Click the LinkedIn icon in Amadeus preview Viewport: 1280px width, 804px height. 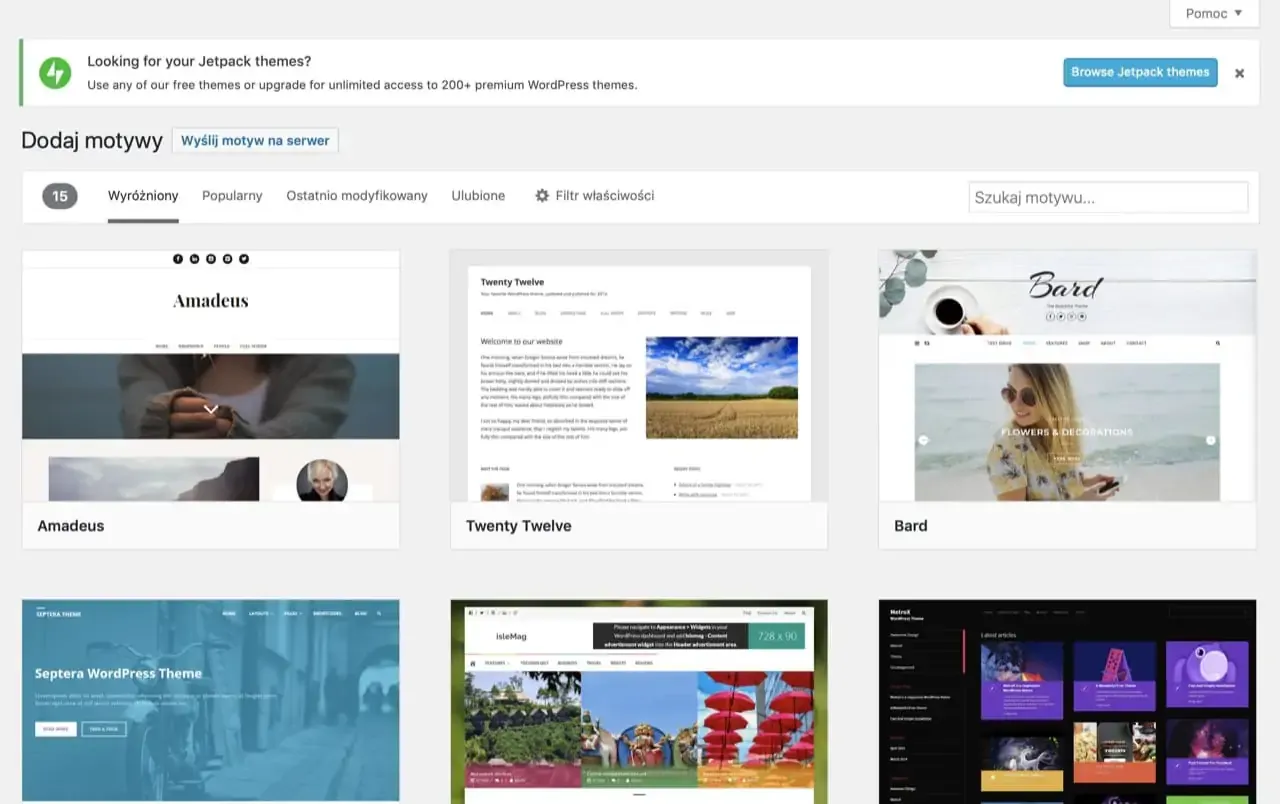click(x=194, y=258)
